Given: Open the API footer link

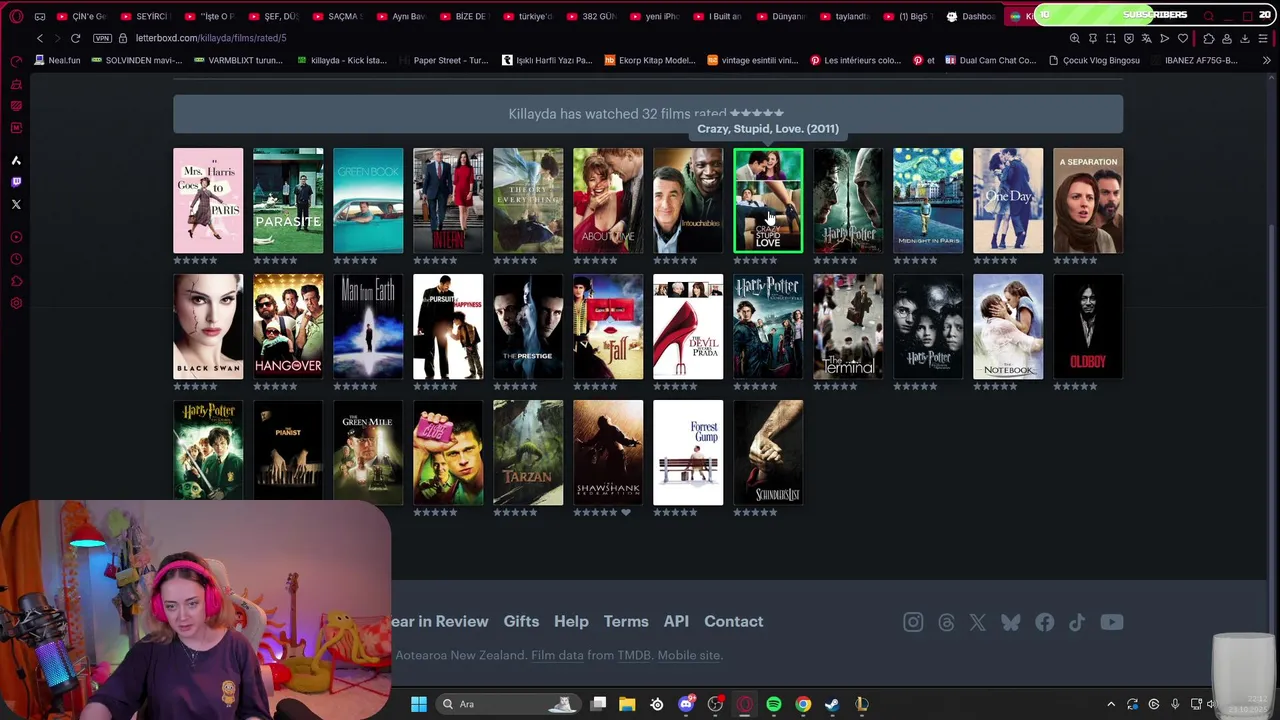Looking at the screenshot, I should [676, 621].
